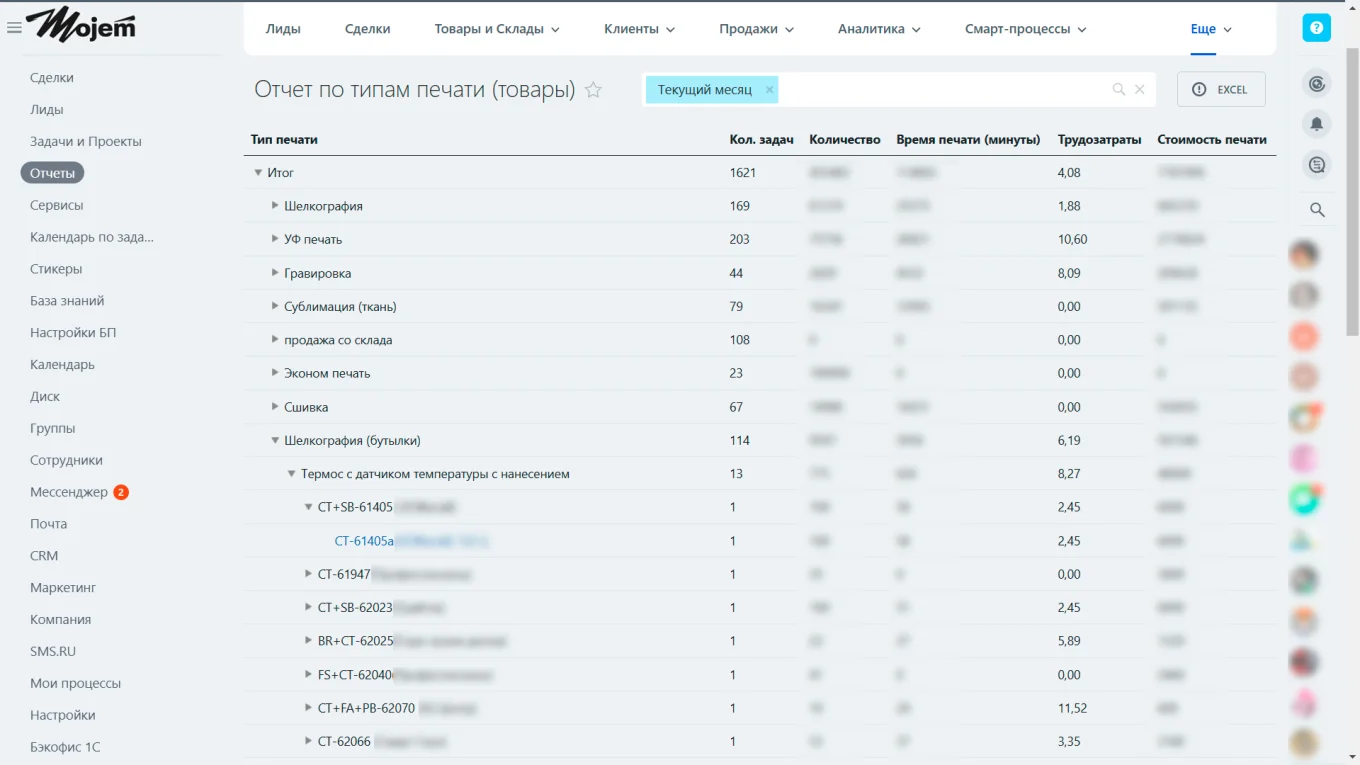Collapse the 'Шелкография (бутылки)' row
1360x765 pixels.
[x=275, y=440]
